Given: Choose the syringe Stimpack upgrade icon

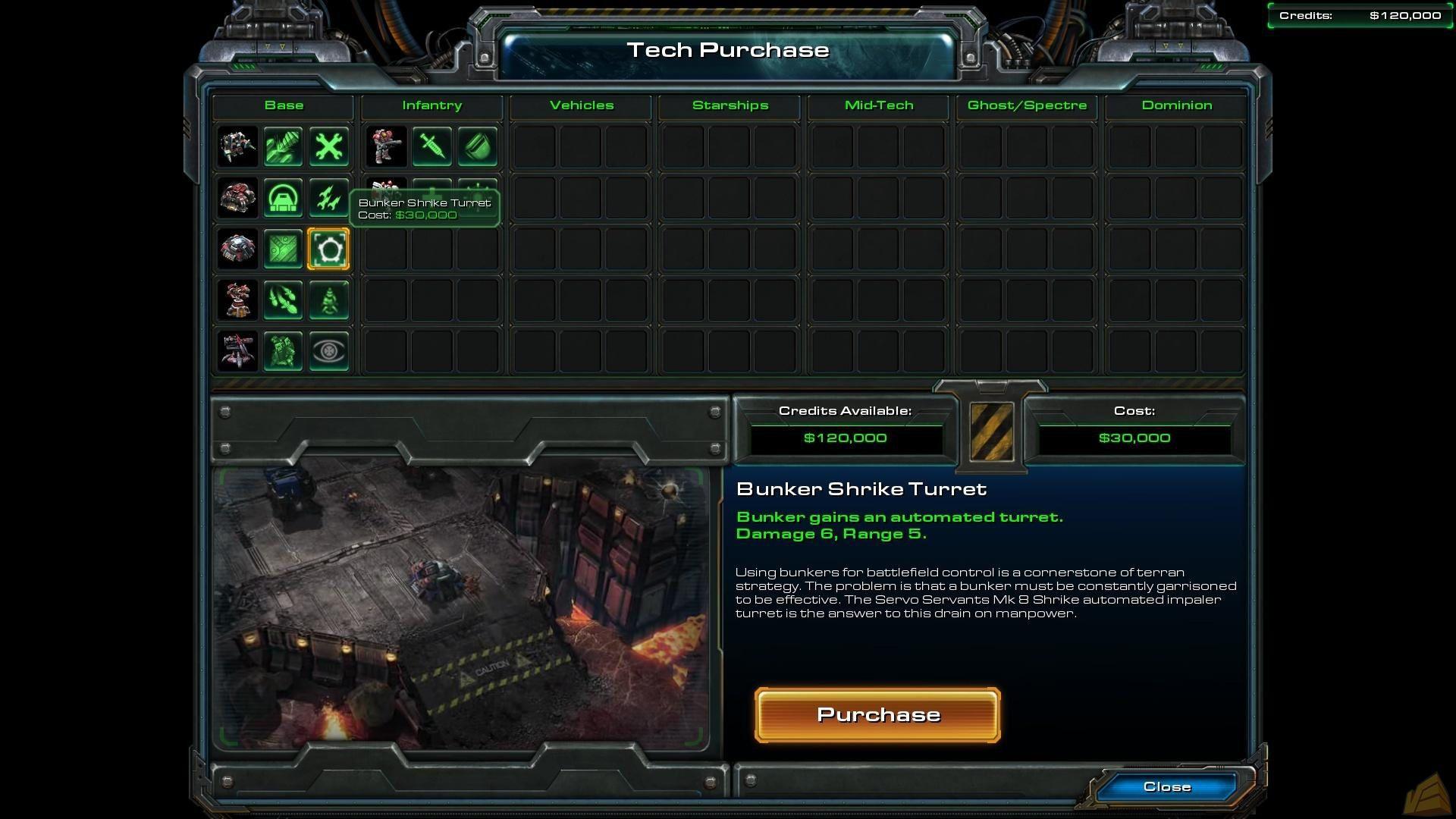Looking at the screenshot, I should [x=431, y=146].
